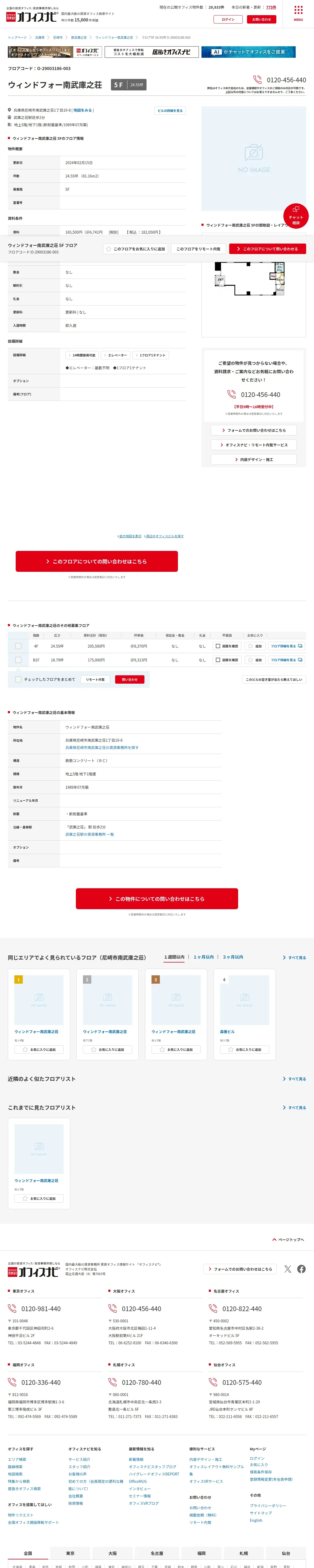The image size is (314, 1568).
Task: Click the map pin icon beside the address
Action: [10, 110]
